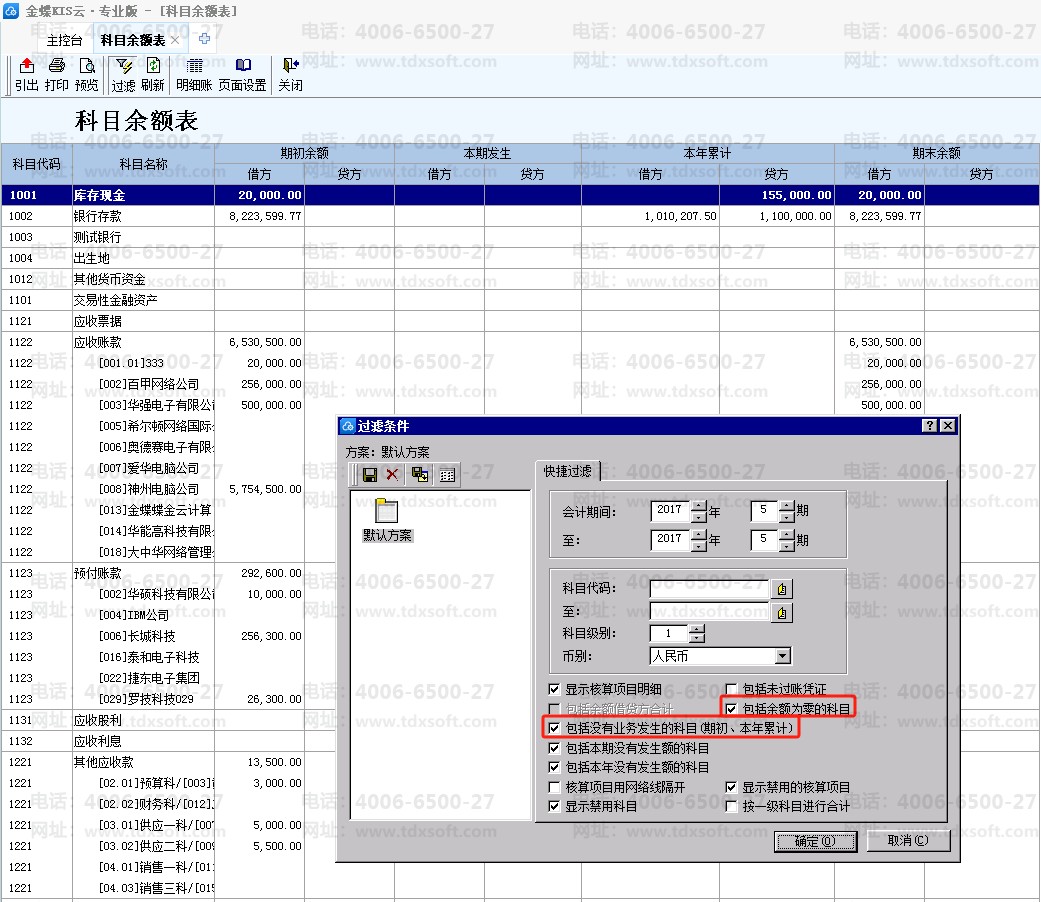Click the 其他货币资金 account row

520,279
